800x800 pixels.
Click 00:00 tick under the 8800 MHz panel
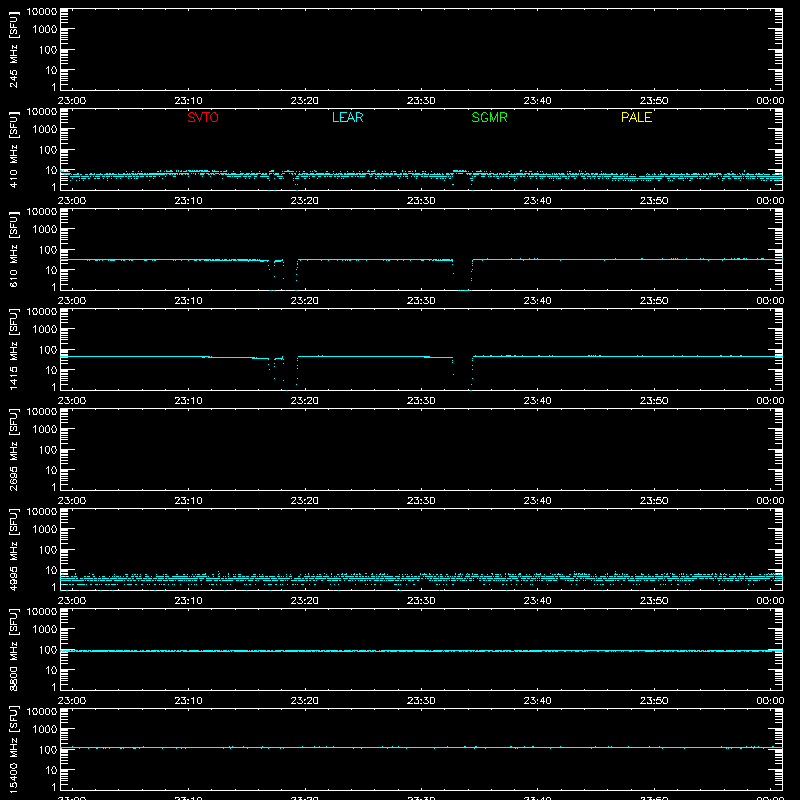coord(770,701)
